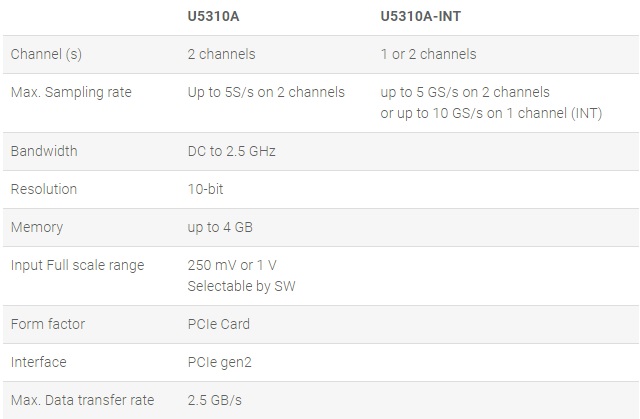Click 'up to 10 GS/s on 1 channel' line
Image resolution: width=640 pixels, height=419 pixels.
(491, 112)
